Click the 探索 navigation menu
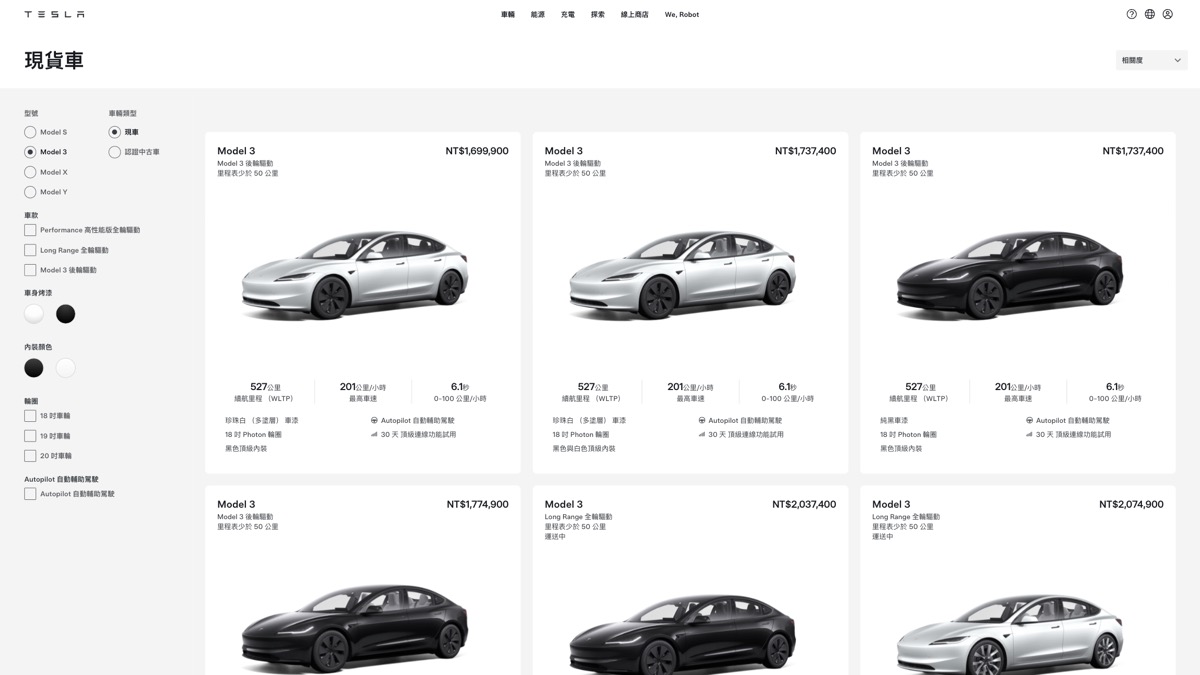The height and width of the screenshot is (675, 1200). [597, 14]
